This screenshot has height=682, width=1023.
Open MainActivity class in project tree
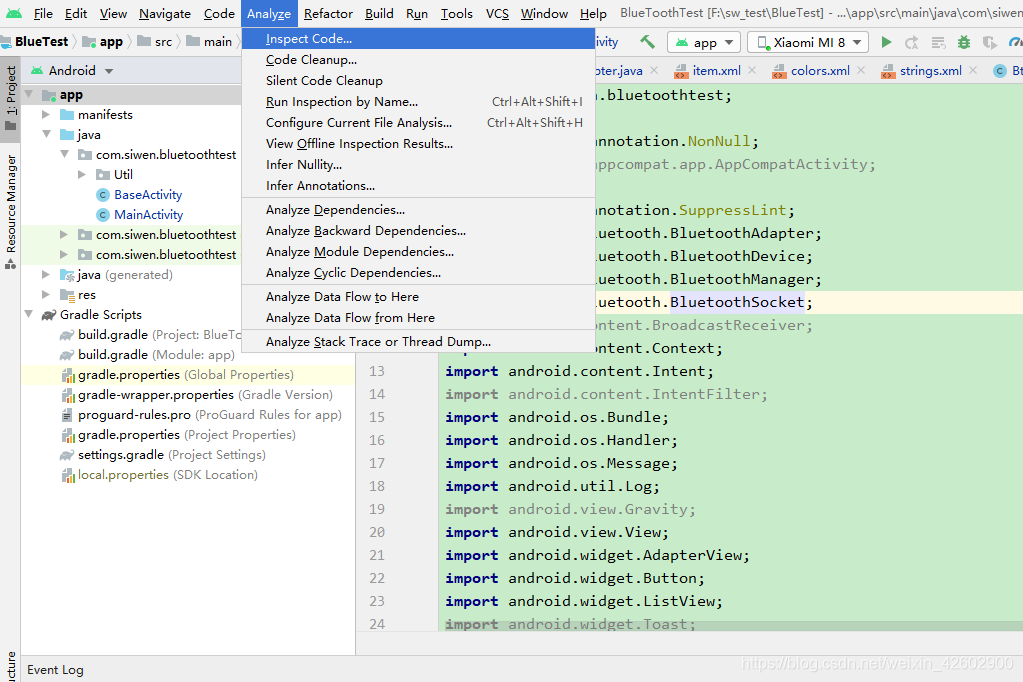coord(148,215)
